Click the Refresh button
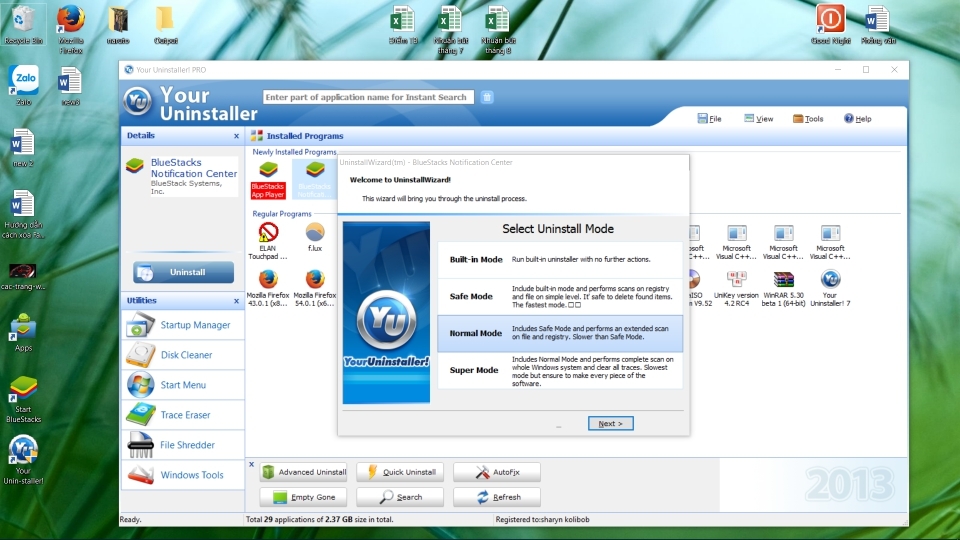This screenshot has width=960, height=540. [x=497, y=497]
